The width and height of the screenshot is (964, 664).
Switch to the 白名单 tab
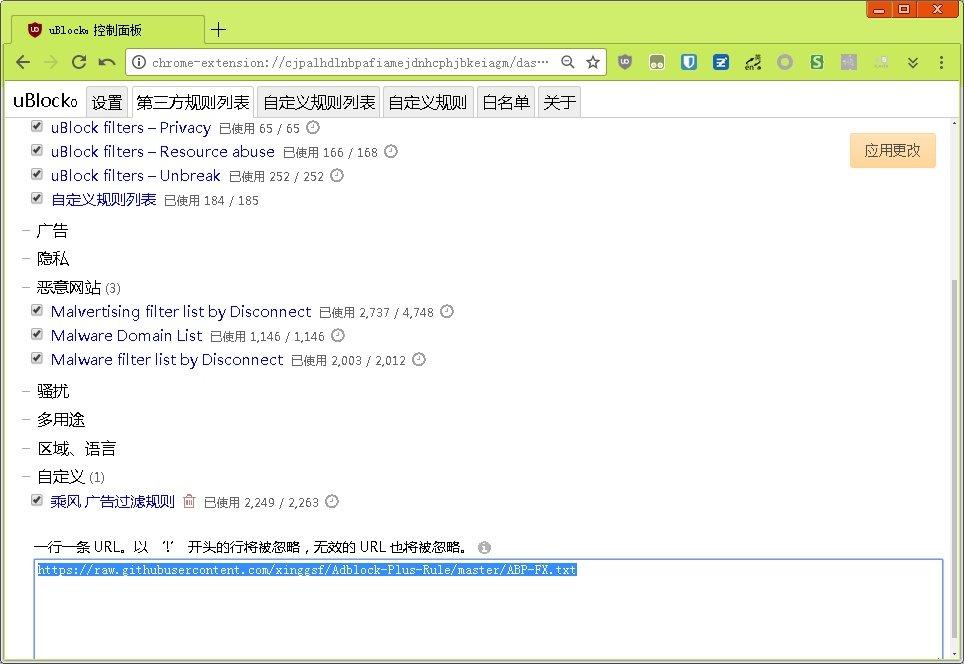[505, 102]
